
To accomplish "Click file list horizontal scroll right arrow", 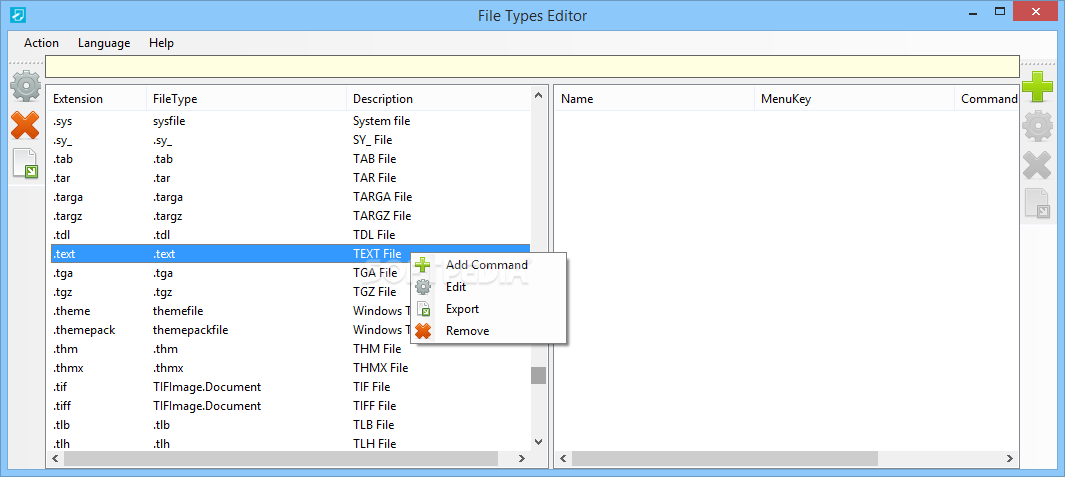I will point(522,459).
